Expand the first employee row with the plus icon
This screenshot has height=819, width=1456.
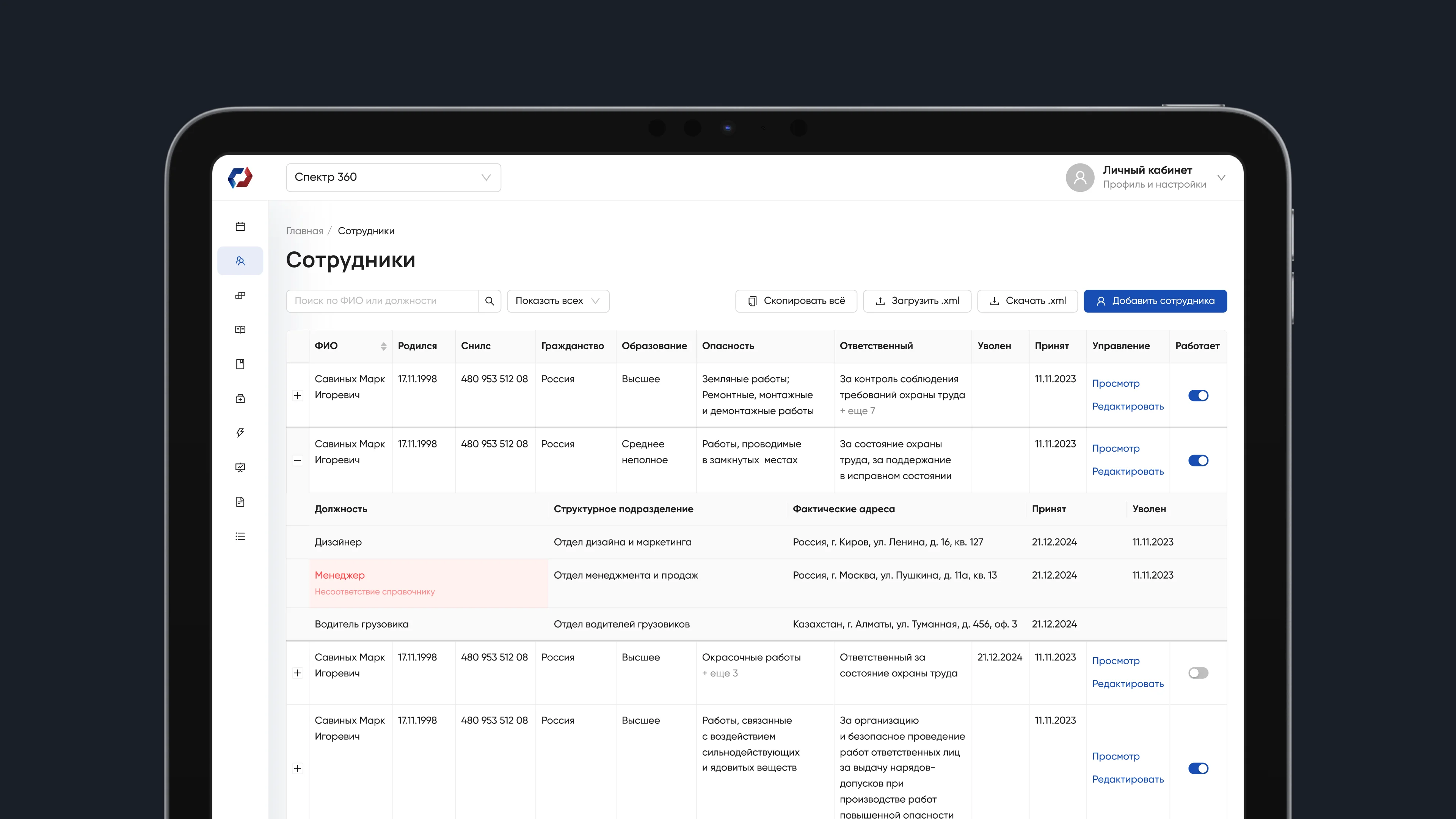click(298, 395)
